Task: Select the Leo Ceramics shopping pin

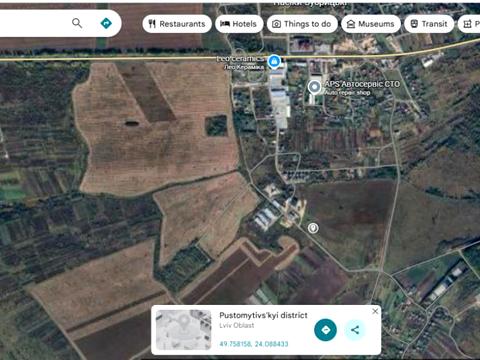Action: [274, 61]
